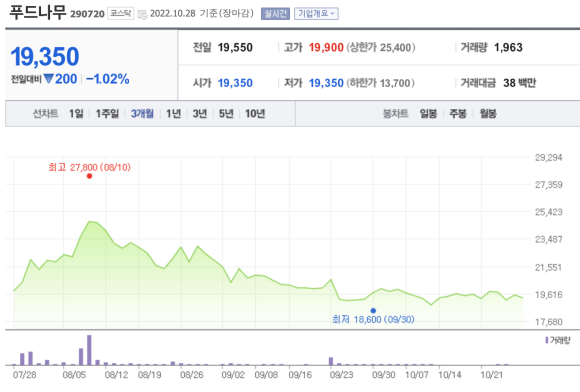Click the 09/02 date axis label
The width and height of the screenshot is (580, 392).
tap(233, 375)
